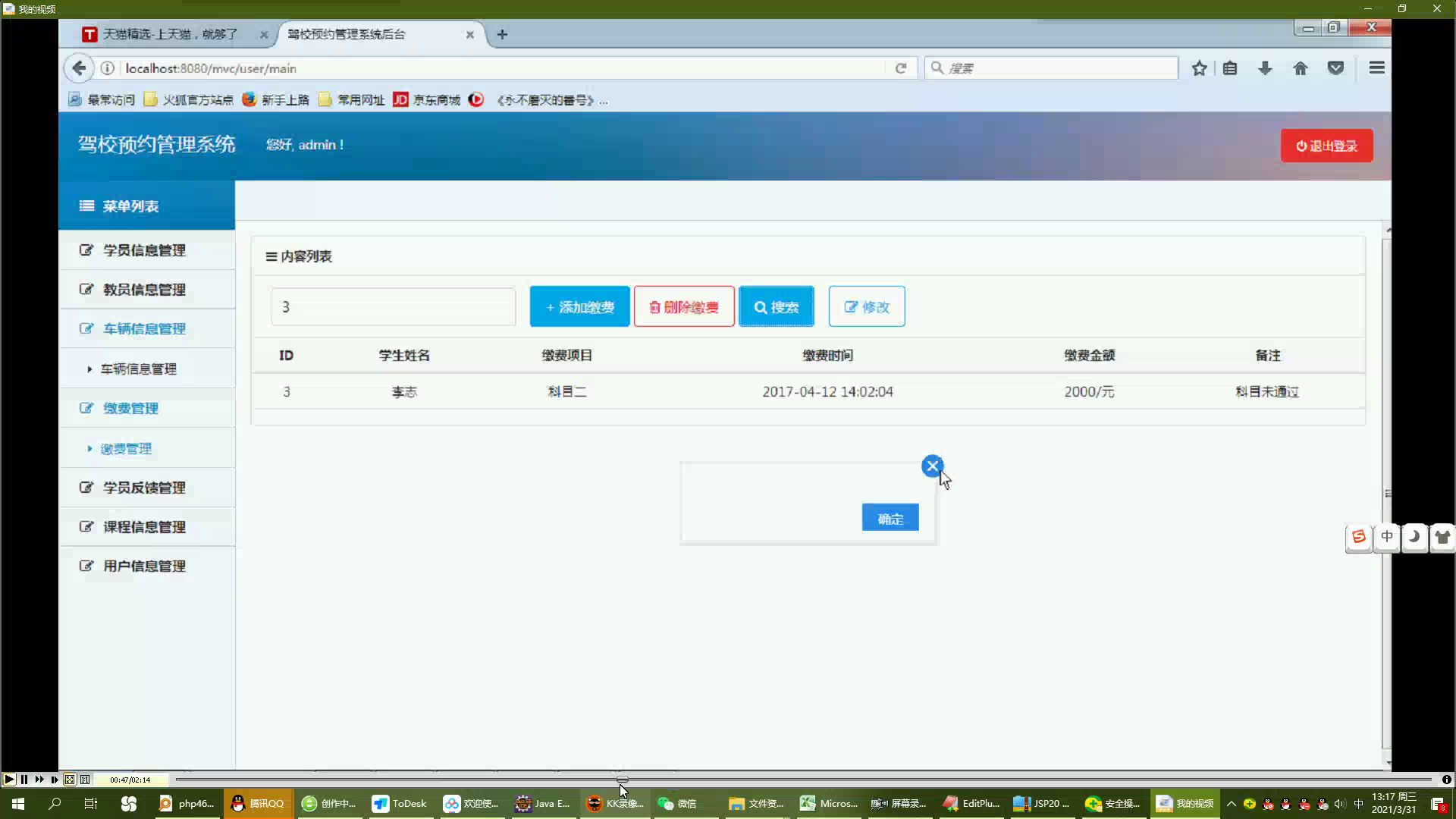Click the Sogou skin shirt icon
Screen dimensions: 1456x819
tap(1442, 537)
